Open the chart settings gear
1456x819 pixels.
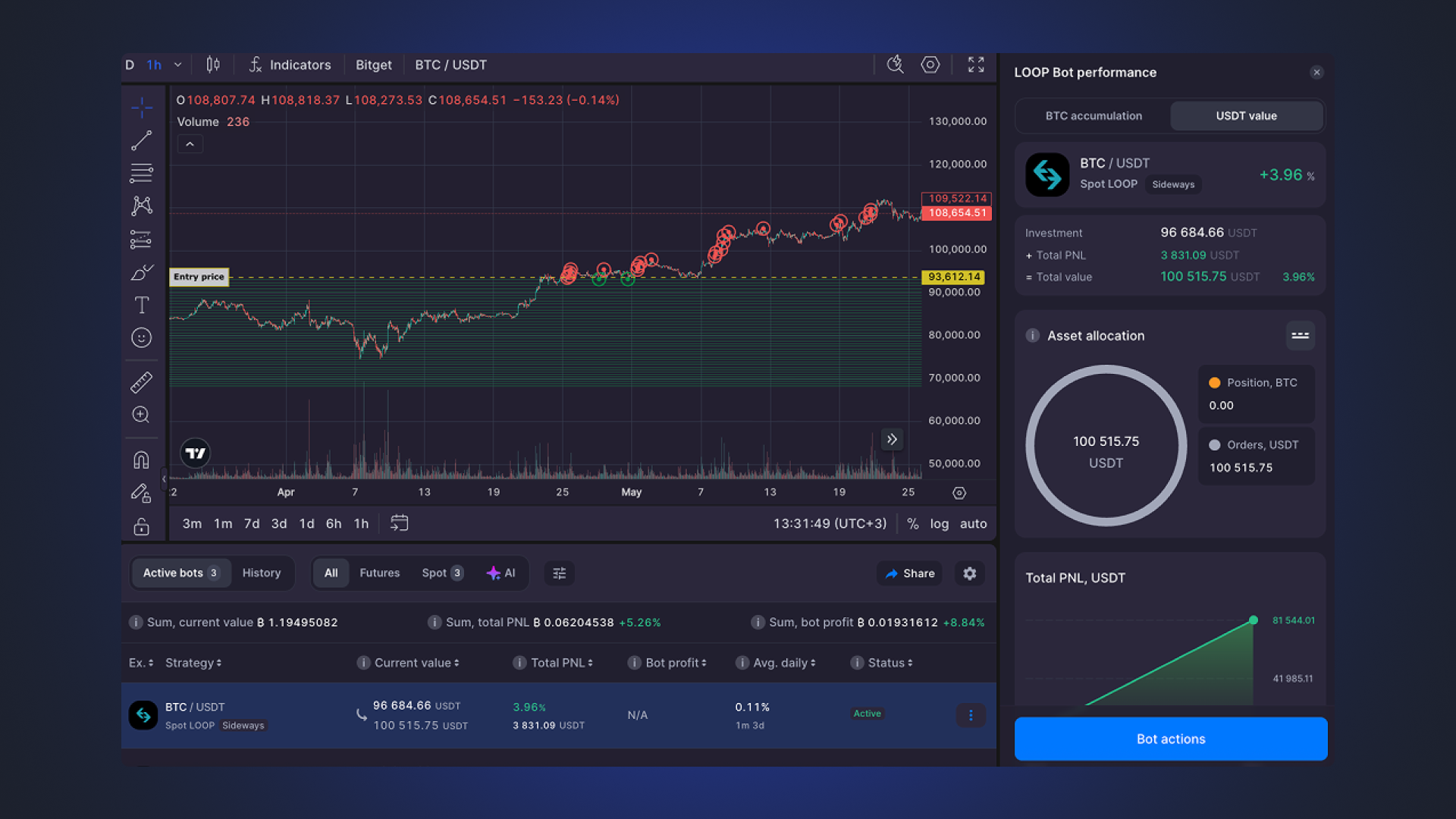coord(930,64)
